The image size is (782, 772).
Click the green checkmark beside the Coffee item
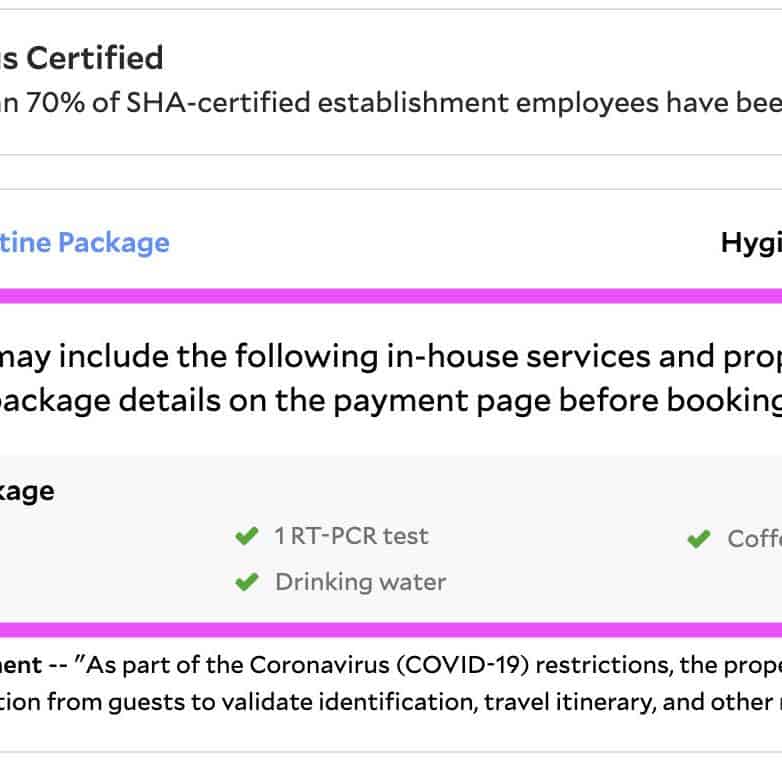click(x=698, y=539)
